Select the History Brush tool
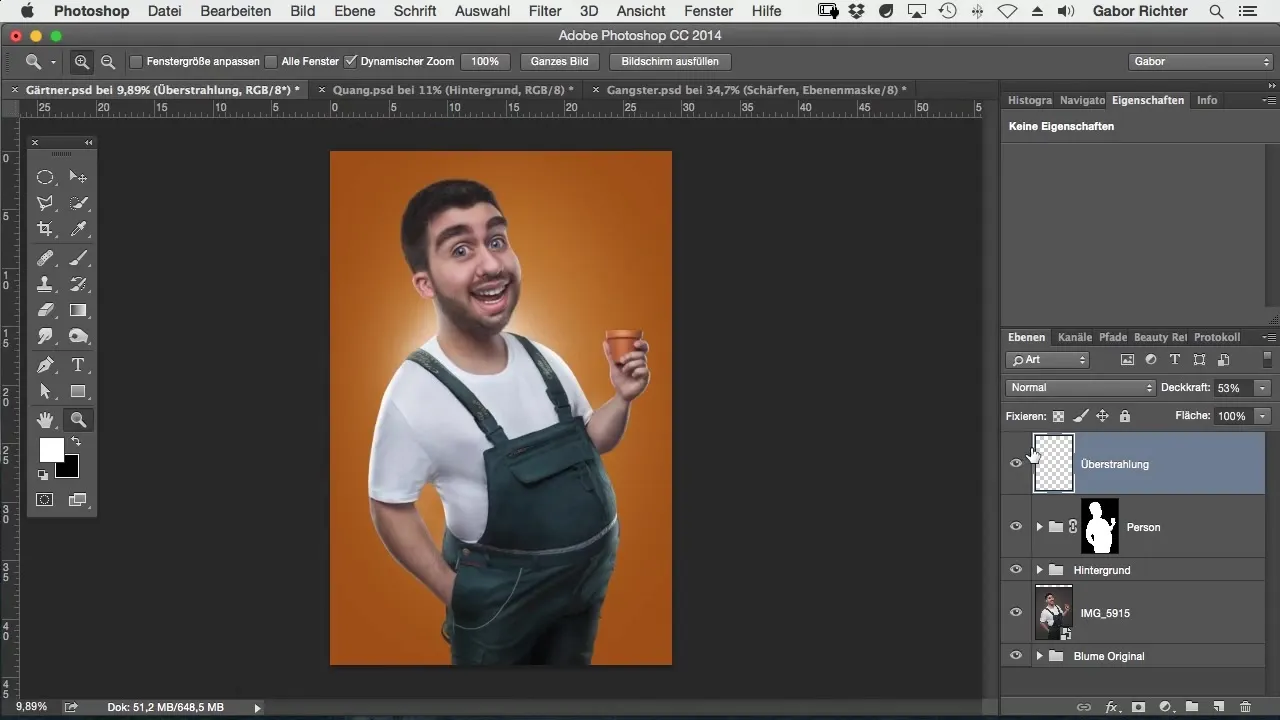Image resolution: width=1280 pixels, height=720 pixels. [x=78, y=284]
